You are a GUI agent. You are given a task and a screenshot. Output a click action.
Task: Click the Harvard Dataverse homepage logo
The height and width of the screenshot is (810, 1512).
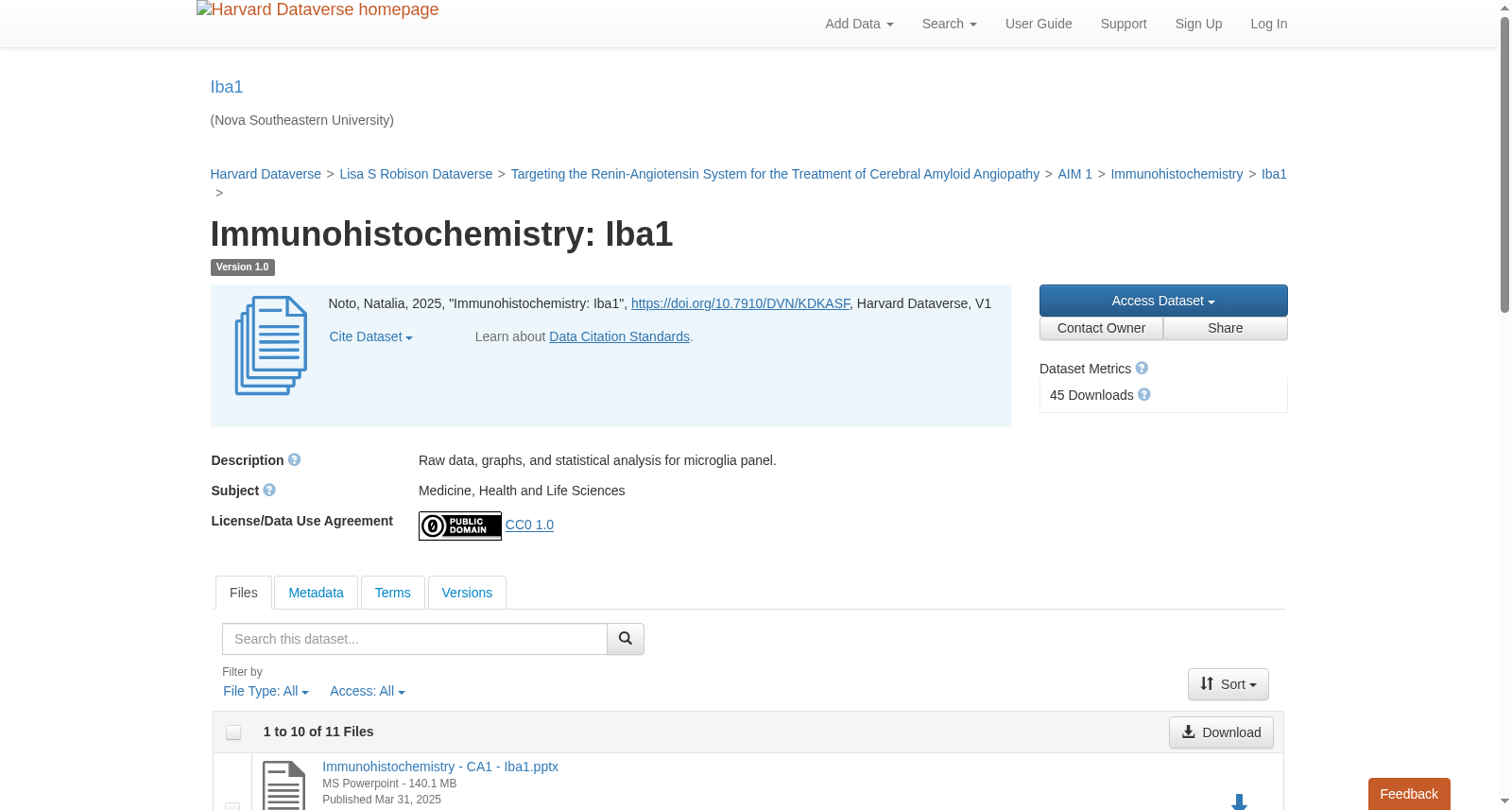click(318, 10)
